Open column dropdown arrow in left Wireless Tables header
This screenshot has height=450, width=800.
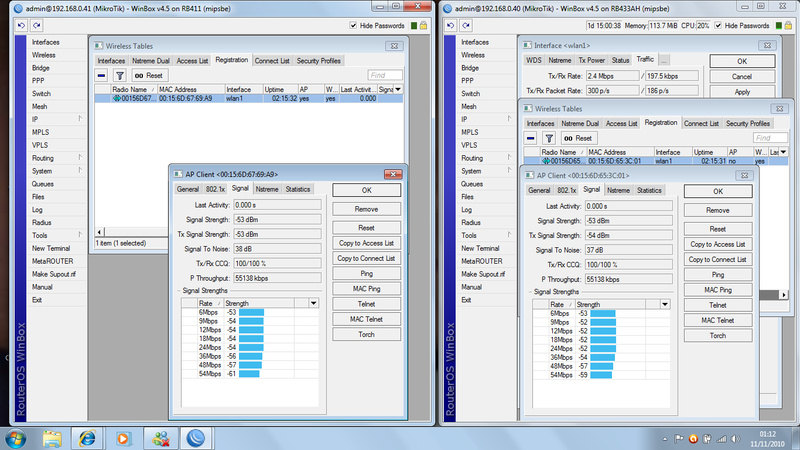tap(399, 88)
